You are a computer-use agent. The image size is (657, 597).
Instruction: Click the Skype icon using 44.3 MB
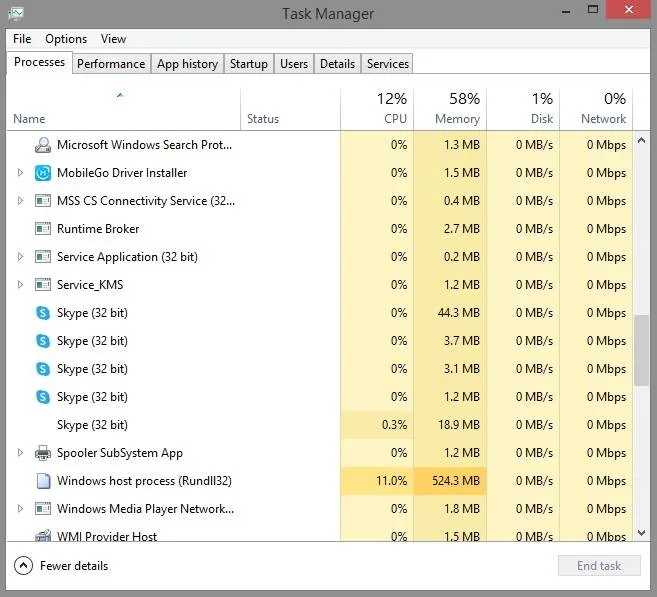pyautogui.click(x=43, y=313)
